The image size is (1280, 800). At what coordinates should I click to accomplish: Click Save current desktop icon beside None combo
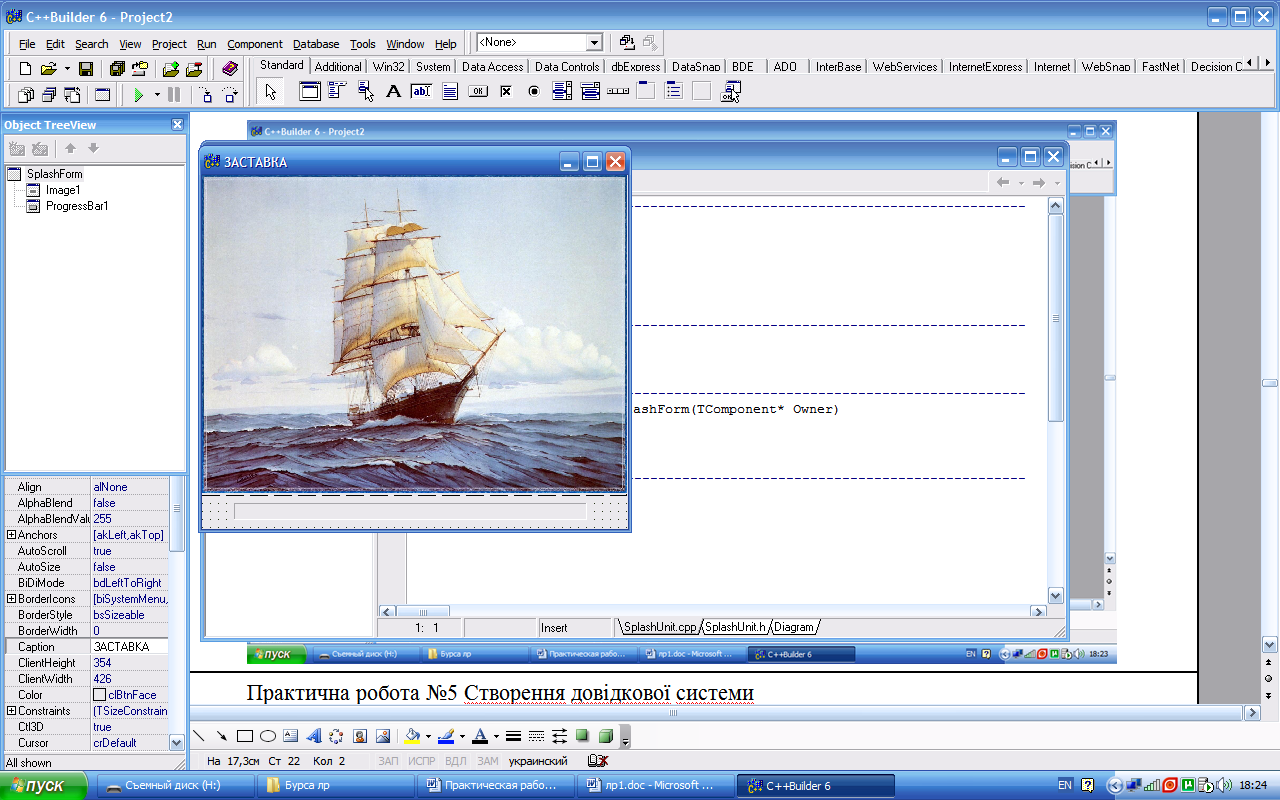[627, 42]
